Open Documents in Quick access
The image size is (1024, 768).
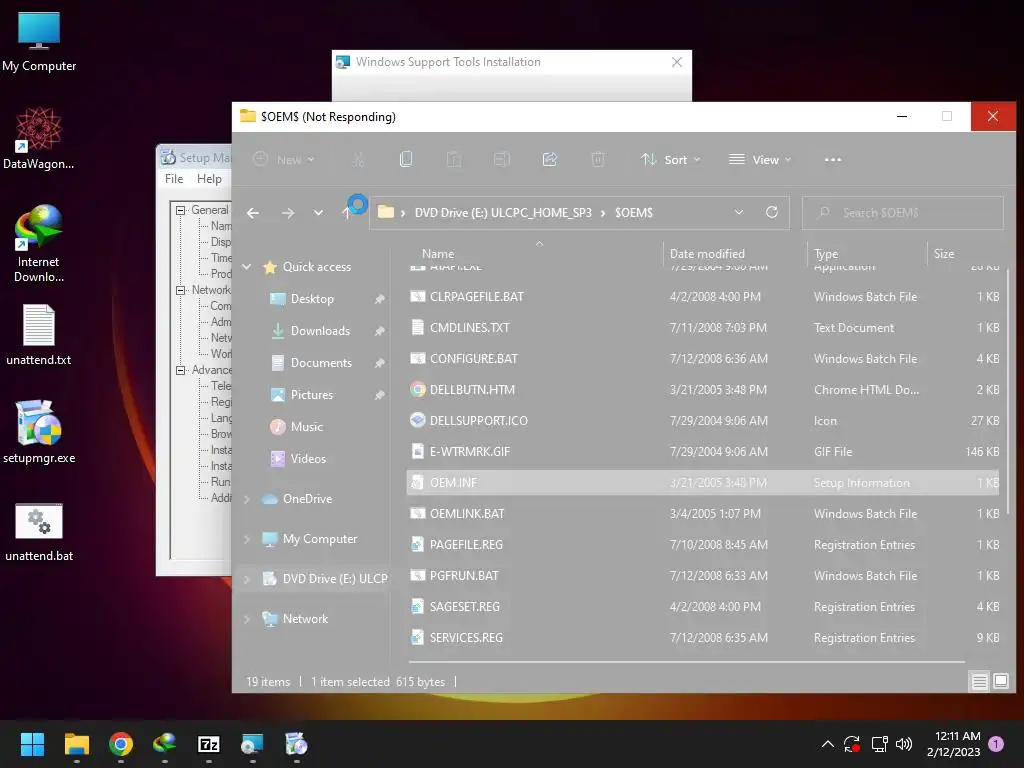coord(321,363)
